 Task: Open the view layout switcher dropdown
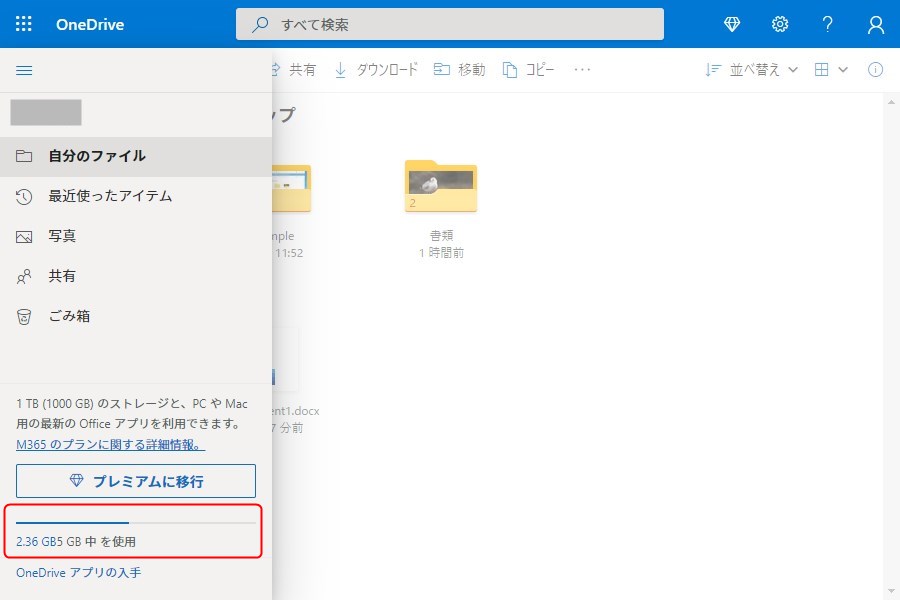coord(831,70)
